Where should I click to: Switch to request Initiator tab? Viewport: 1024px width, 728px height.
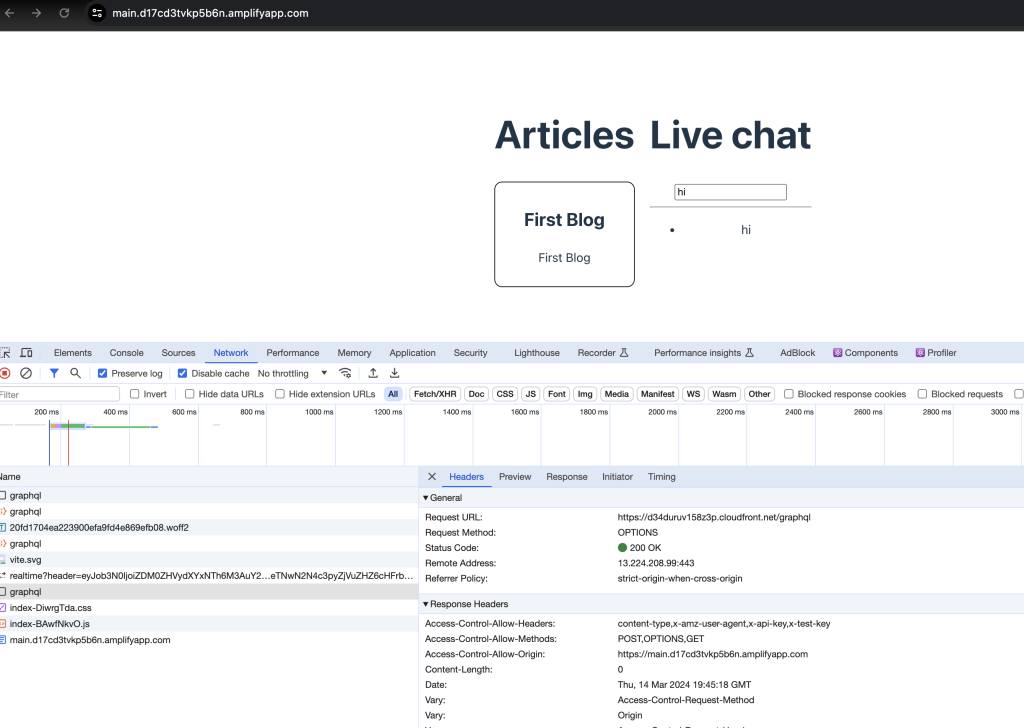point(617,477)
